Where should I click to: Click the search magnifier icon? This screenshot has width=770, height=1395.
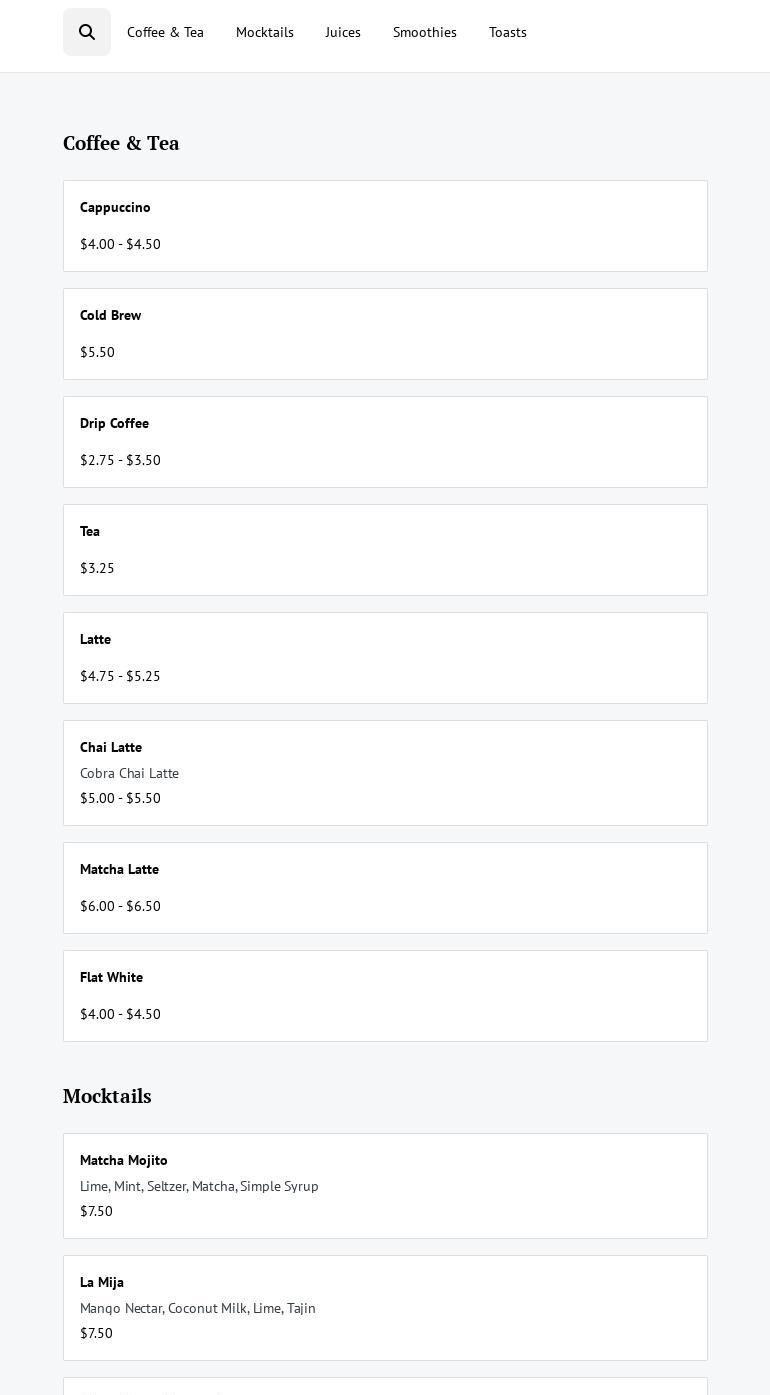pyautogui.click(x=87, y=32)
